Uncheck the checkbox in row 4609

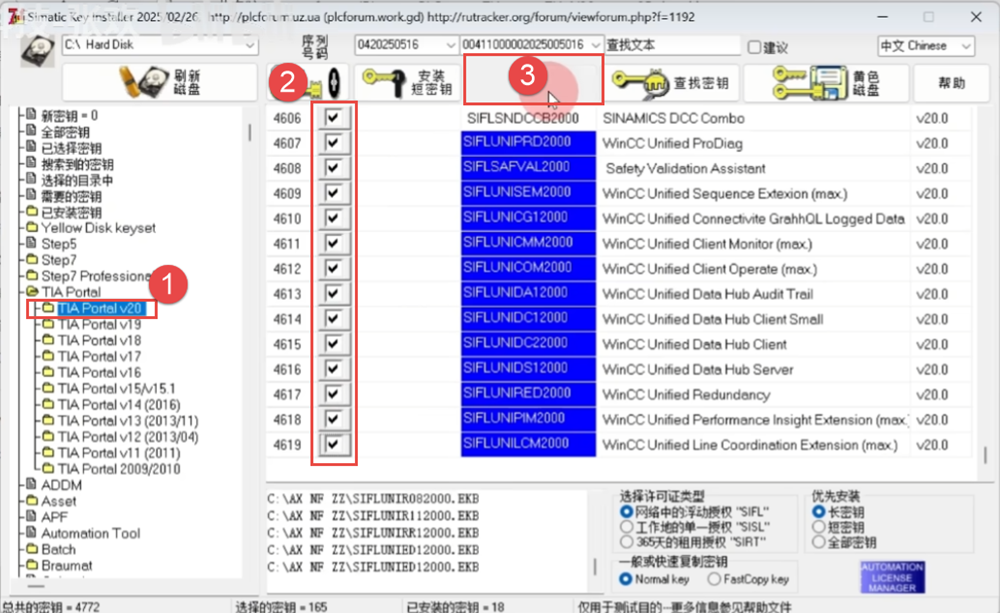pyautogui.click(x=333, y=193)
